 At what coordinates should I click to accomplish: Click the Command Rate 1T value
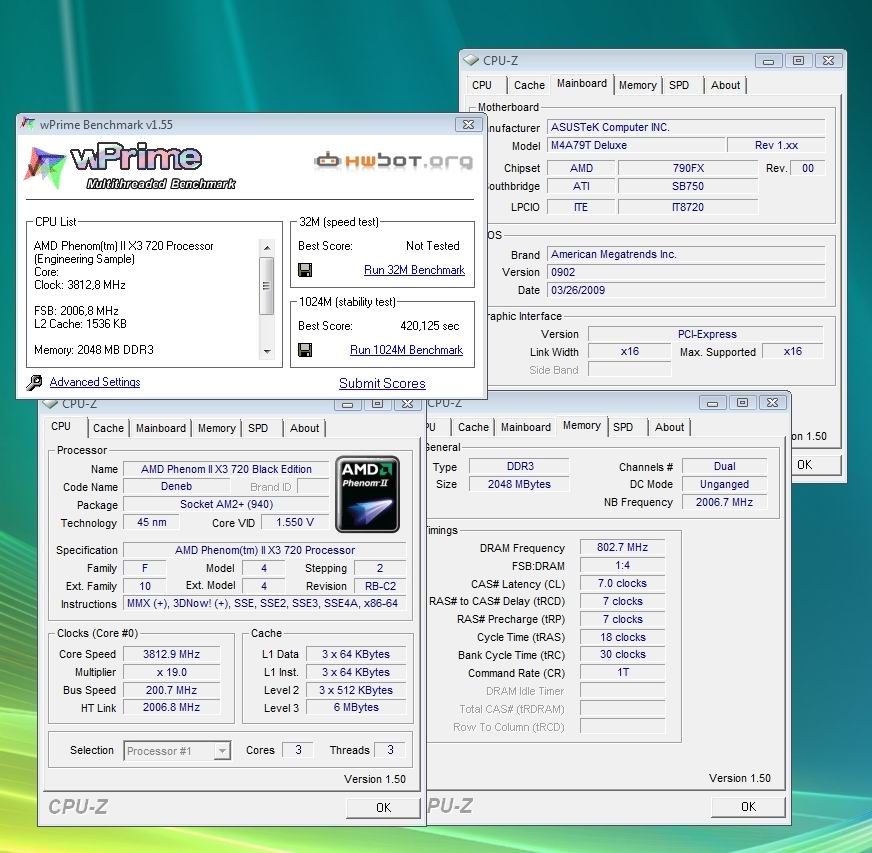pyautogui.click(x=622, y=672)
